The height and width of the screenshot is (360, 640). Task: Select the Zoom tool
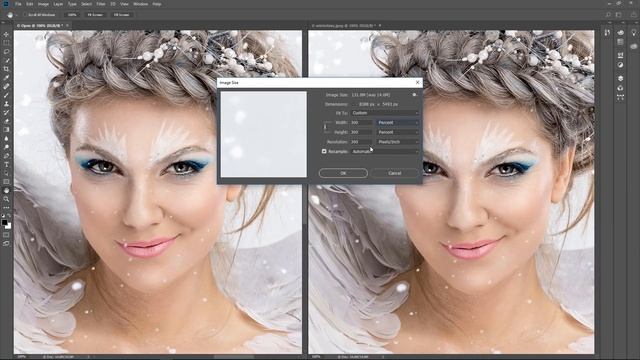(x=6, y=199)
